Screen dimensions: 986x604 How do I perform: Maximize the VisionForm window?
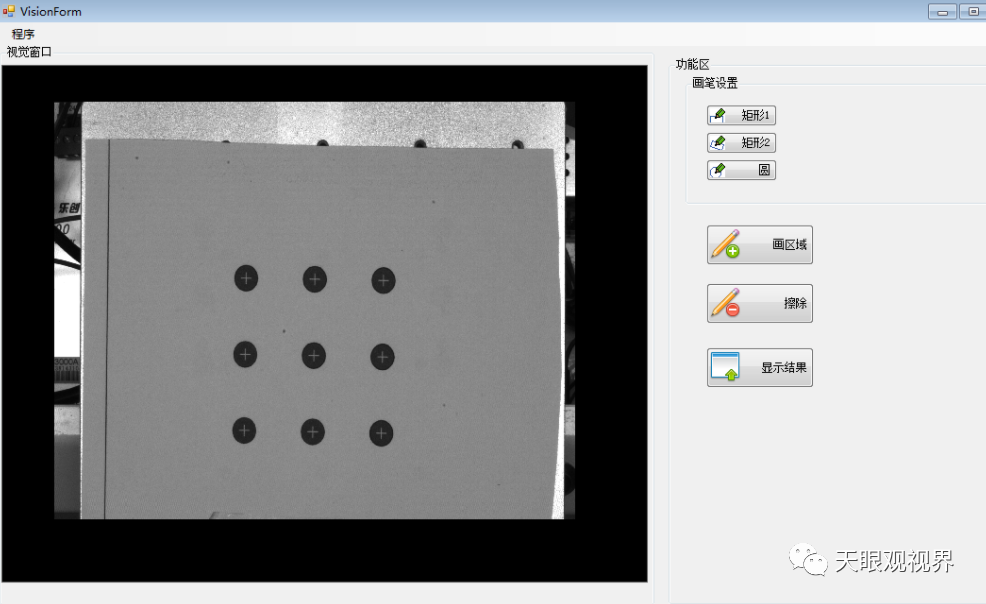[x=972, y=12]
